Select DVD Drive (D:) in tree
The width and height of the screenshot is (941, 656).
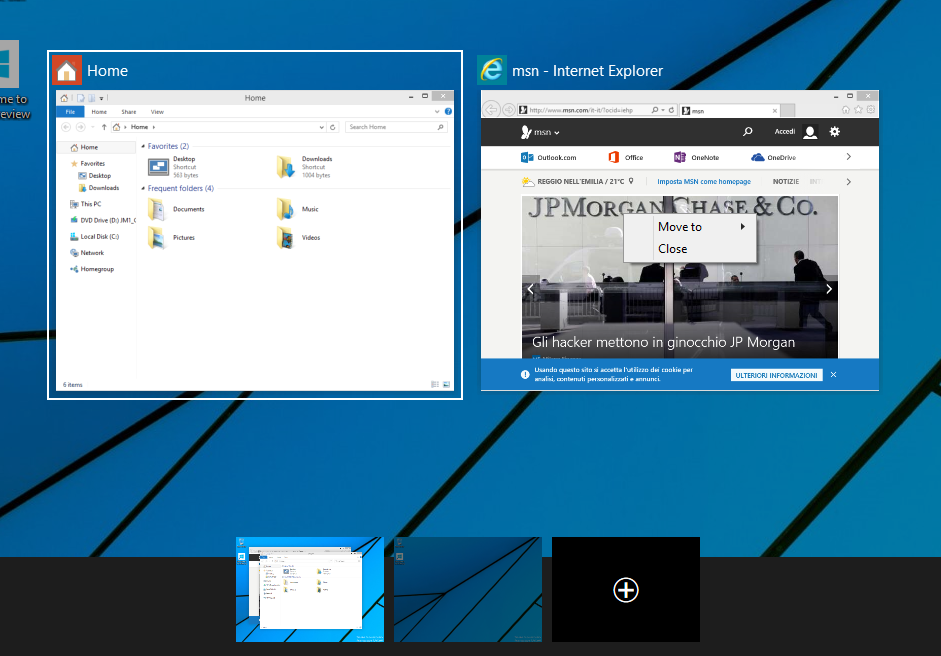pyautogui.click(x=103, y=220)
